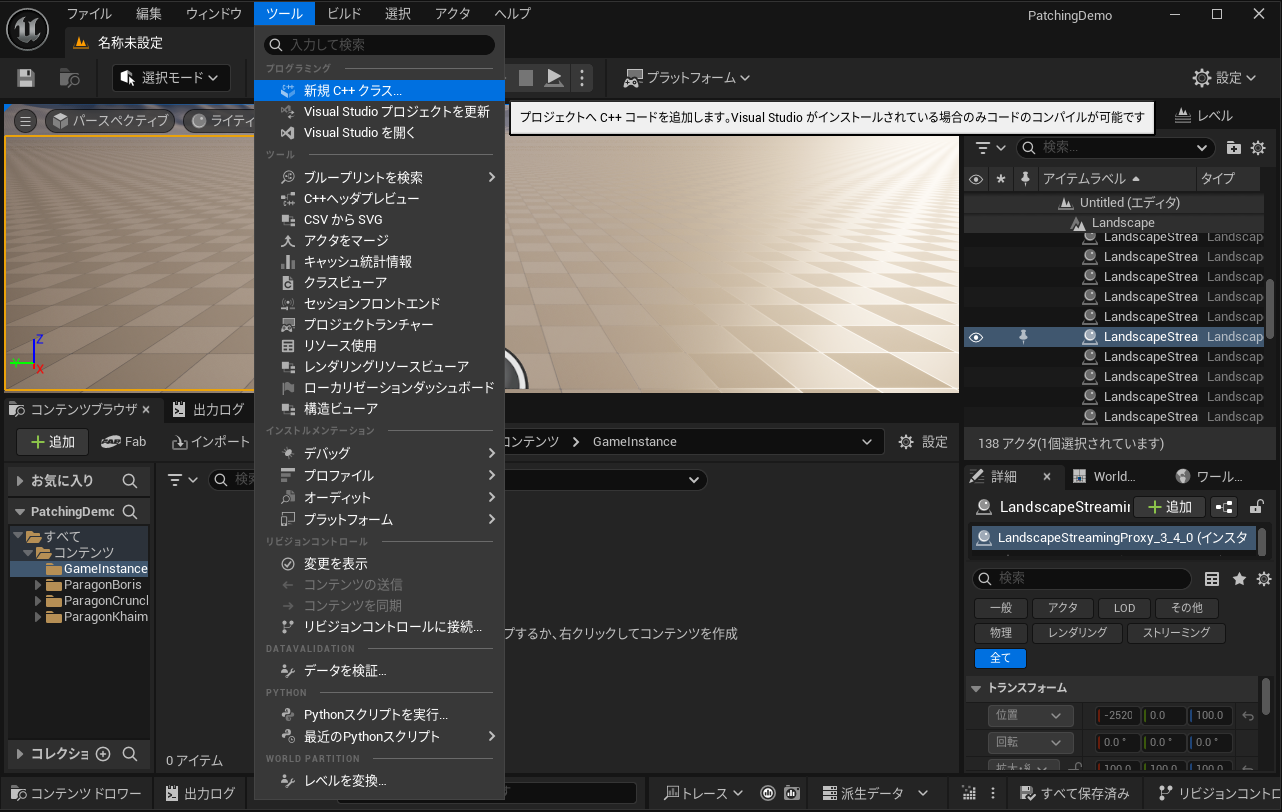Click the details panel favorites star icon
This screenshot has height=812, width=1282.
1239,579
